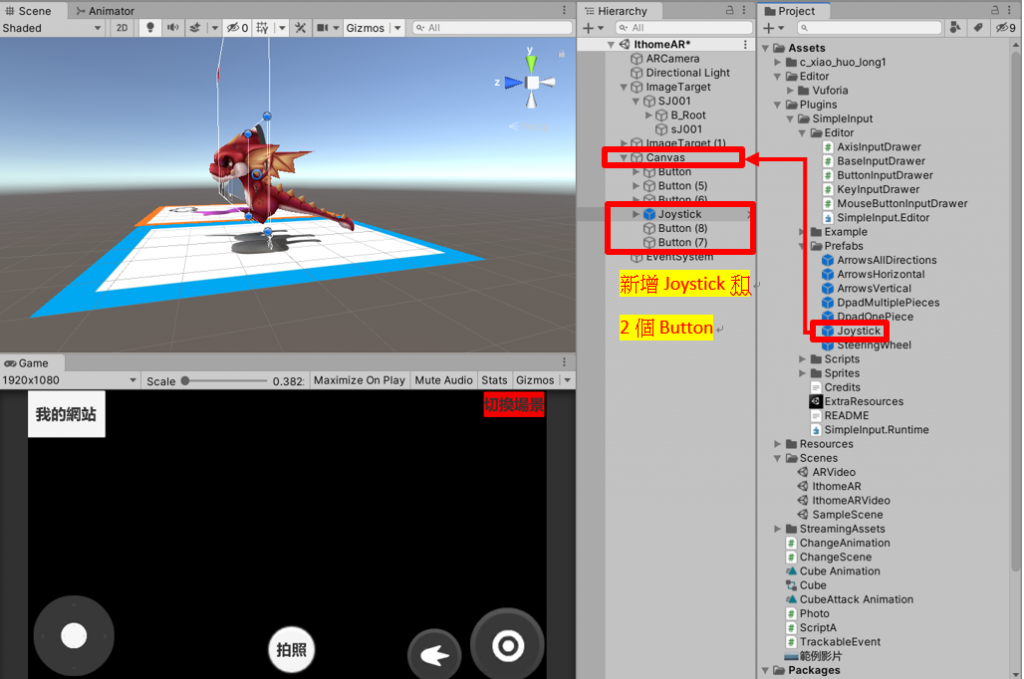Viewport: 1024px width, 679px height.
Task: Toggle 2D view mode button
Action: point(122,27)
